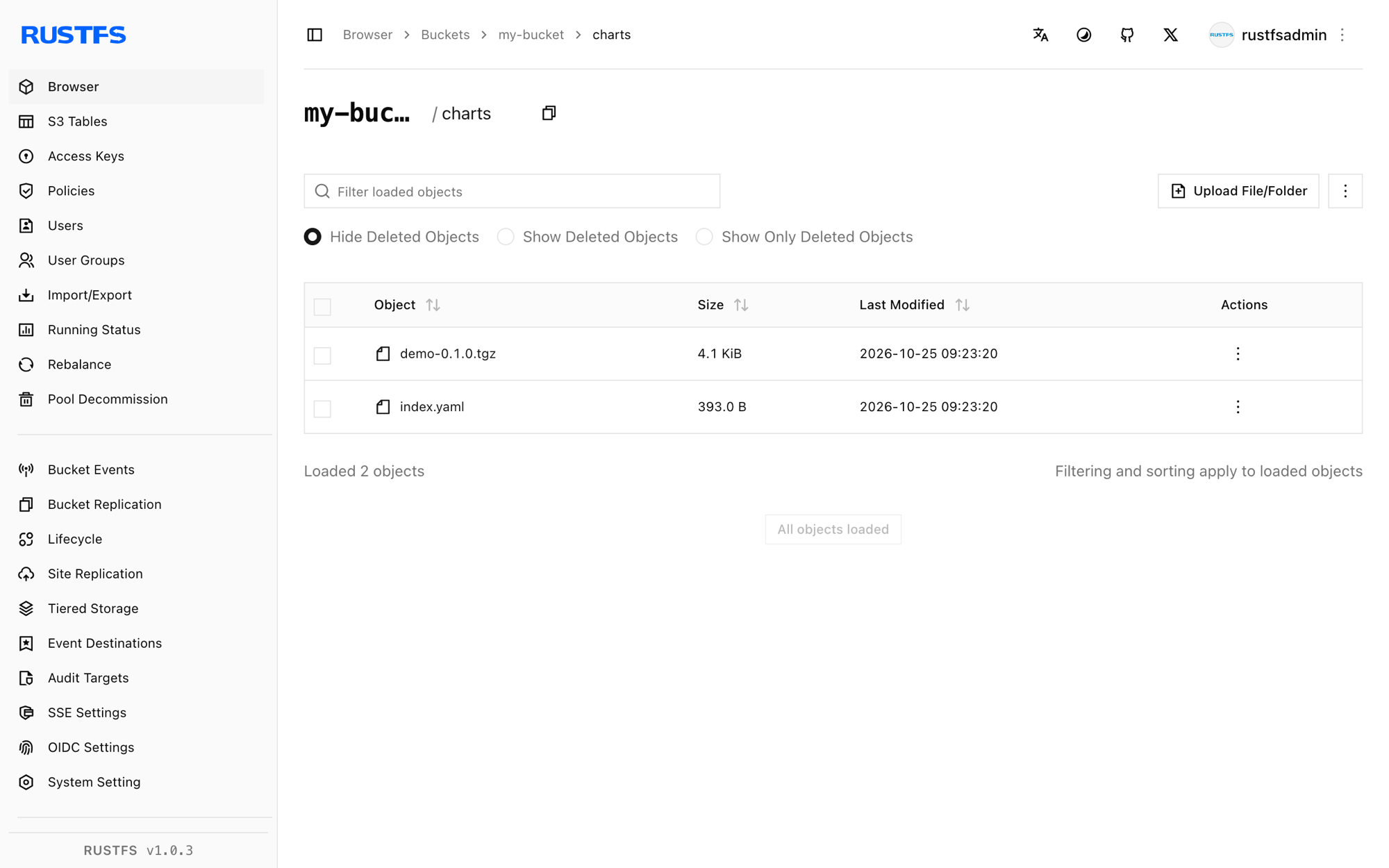Select Show Deleted Objects radio option
The height and width of the screenshot is (868, 1389).
(x=506, y=237)
